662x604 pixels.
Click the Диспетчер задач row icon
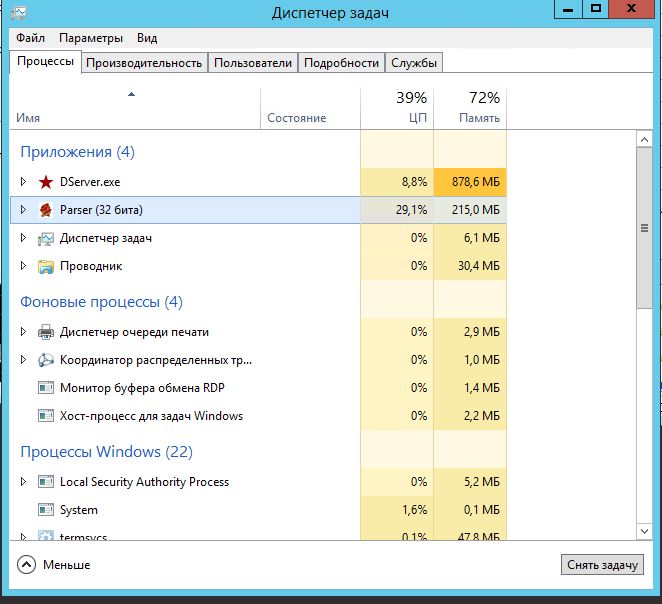coord(46,238)
